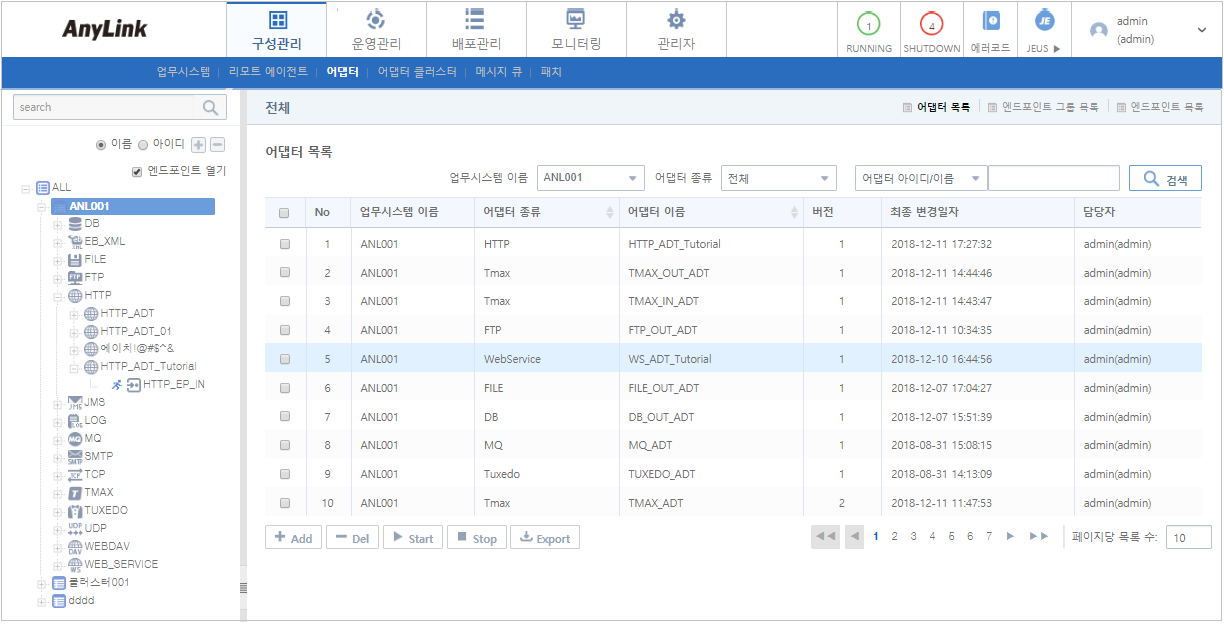Select HTTP_EP_IN endpoint in tree
Image resolution: width=1224 pixels, height=627 pixels.
coord(173,384)
